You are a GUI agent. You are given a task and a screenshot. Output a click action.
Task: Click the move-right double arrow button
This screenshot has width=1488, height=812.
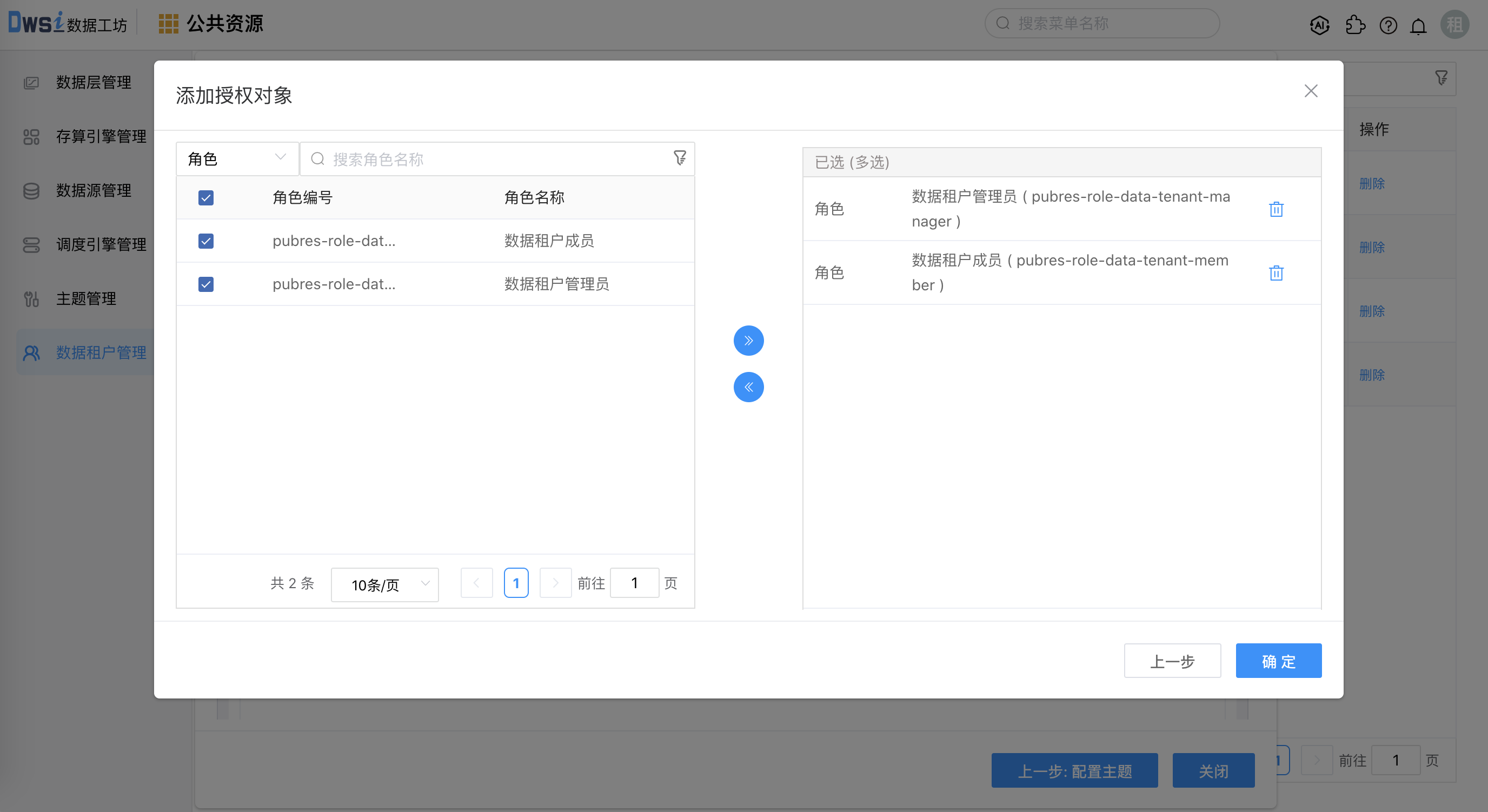748,340
